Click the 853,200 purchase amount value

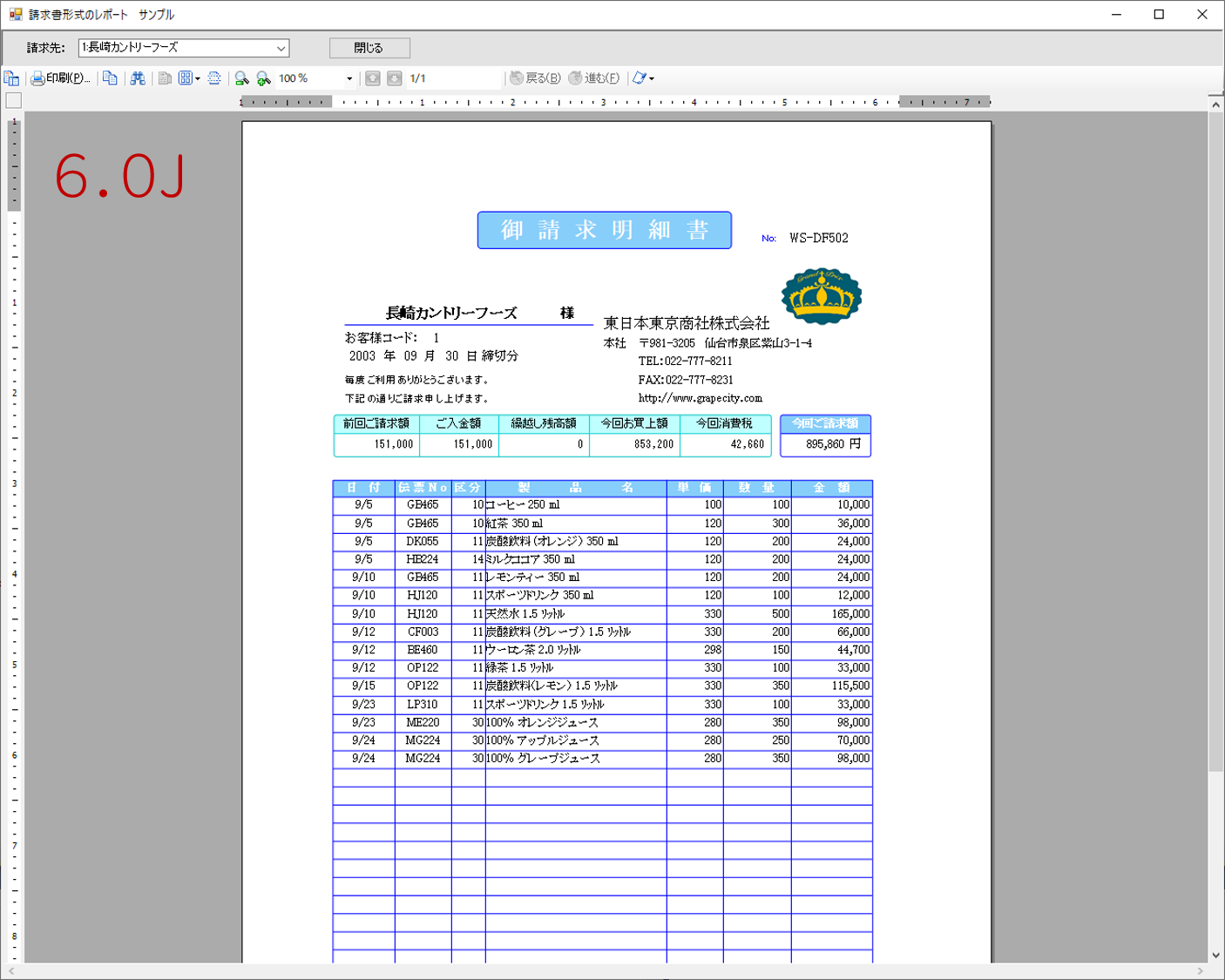[x=654, y=444]
